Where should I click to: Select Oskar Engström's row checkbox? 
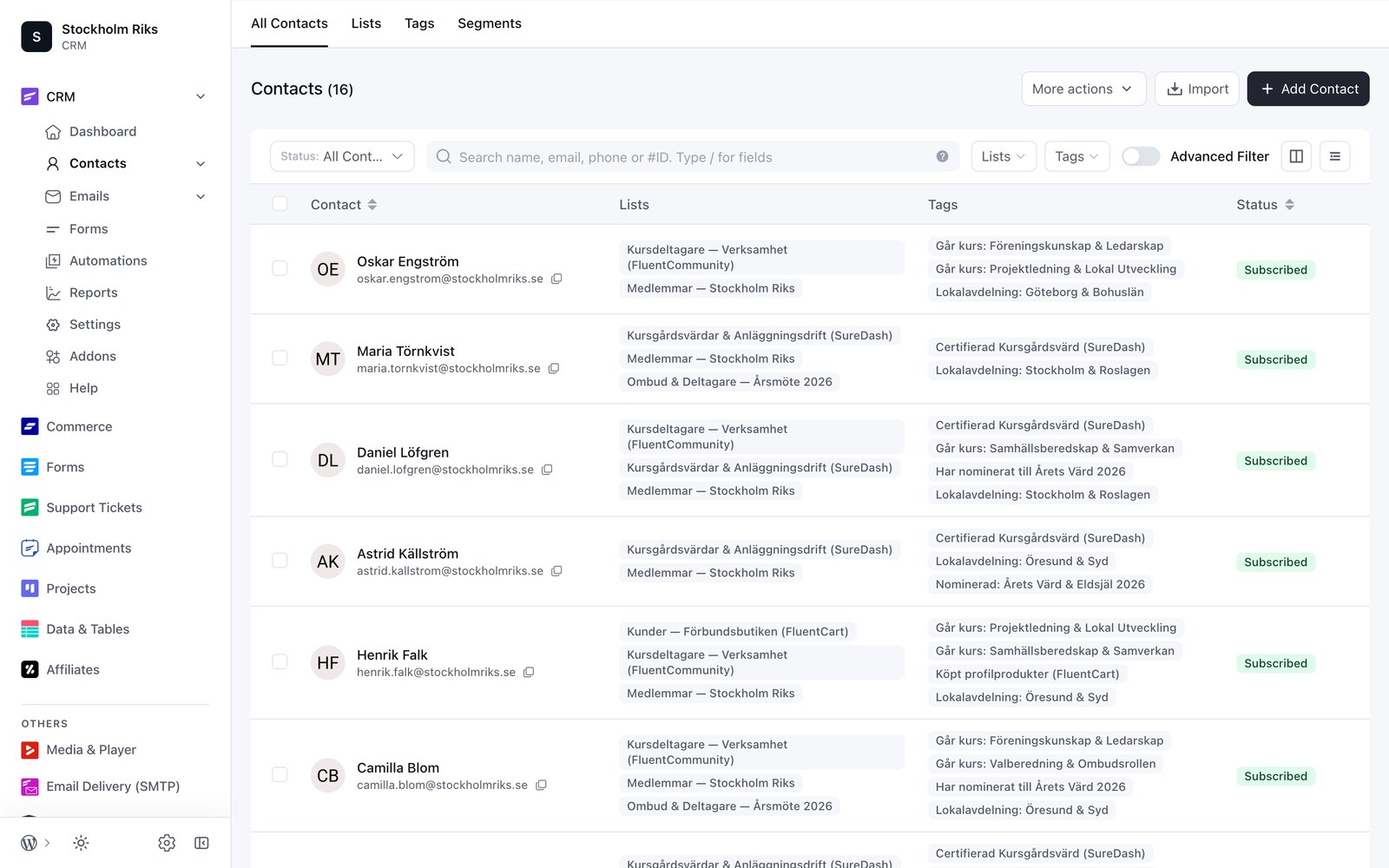click(280, 268)
